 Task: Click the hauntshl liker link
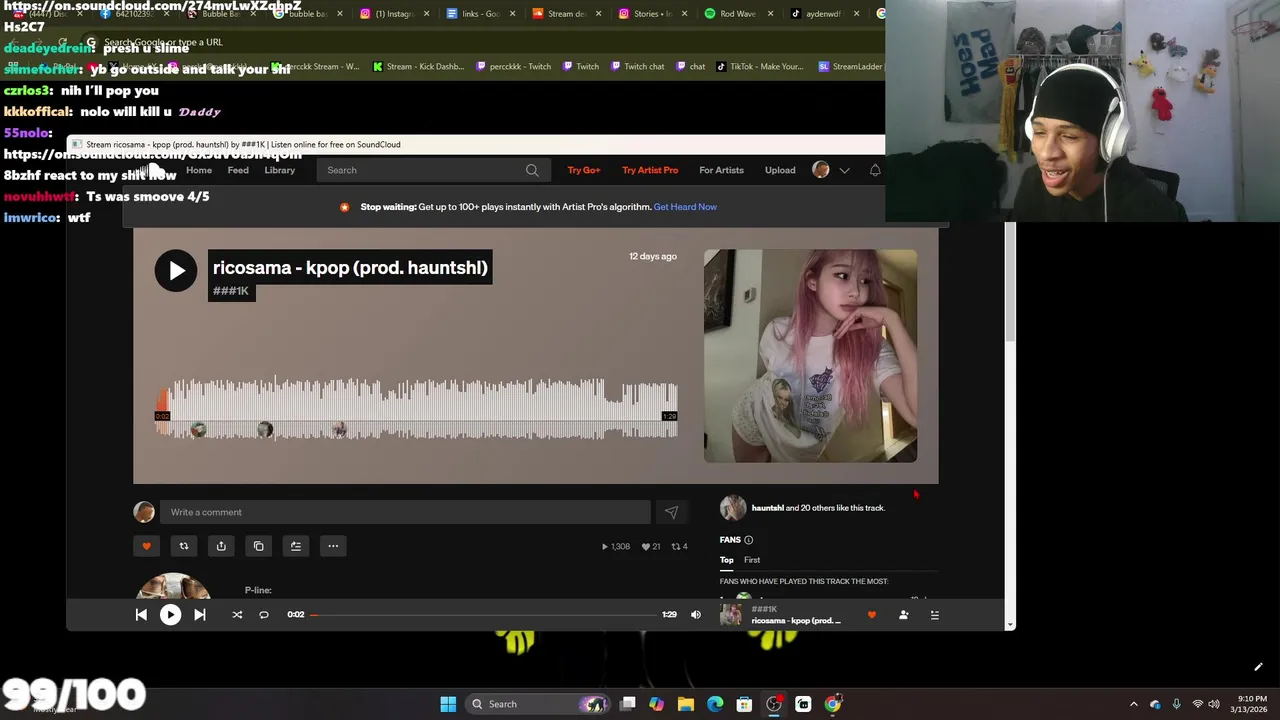point(768,508)
